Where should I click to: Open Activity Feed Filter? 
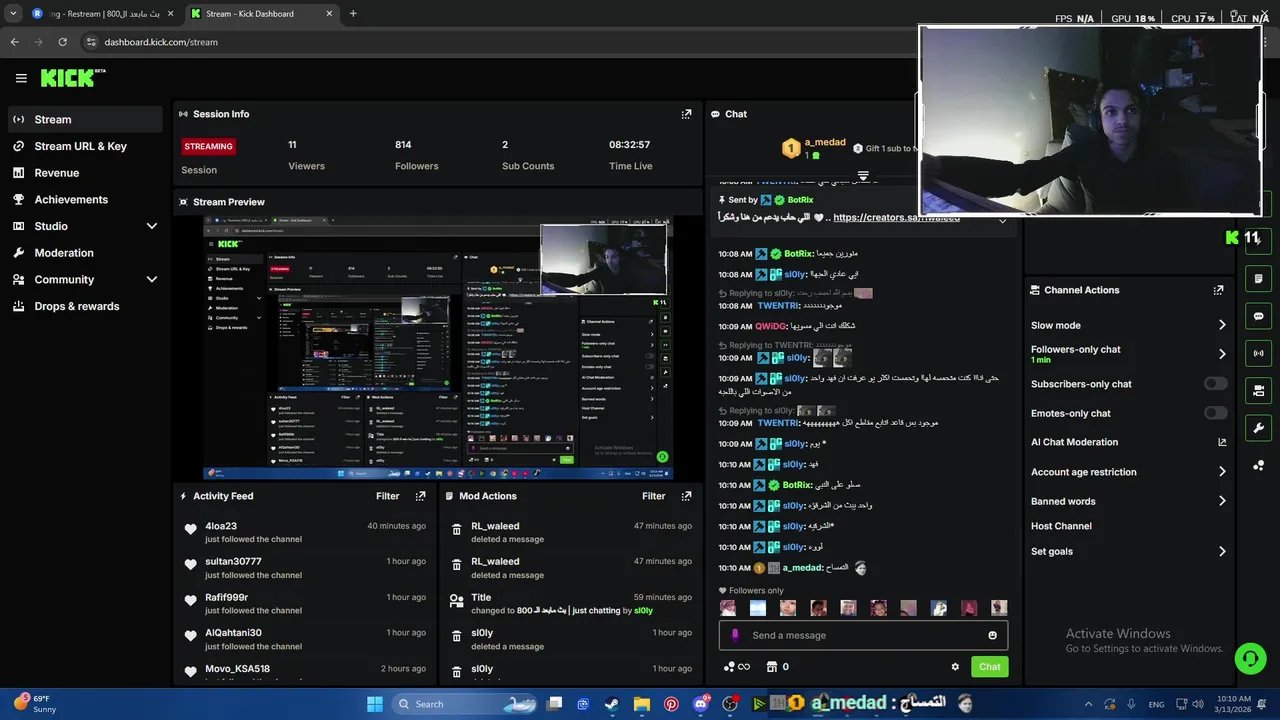click(387, 496)
